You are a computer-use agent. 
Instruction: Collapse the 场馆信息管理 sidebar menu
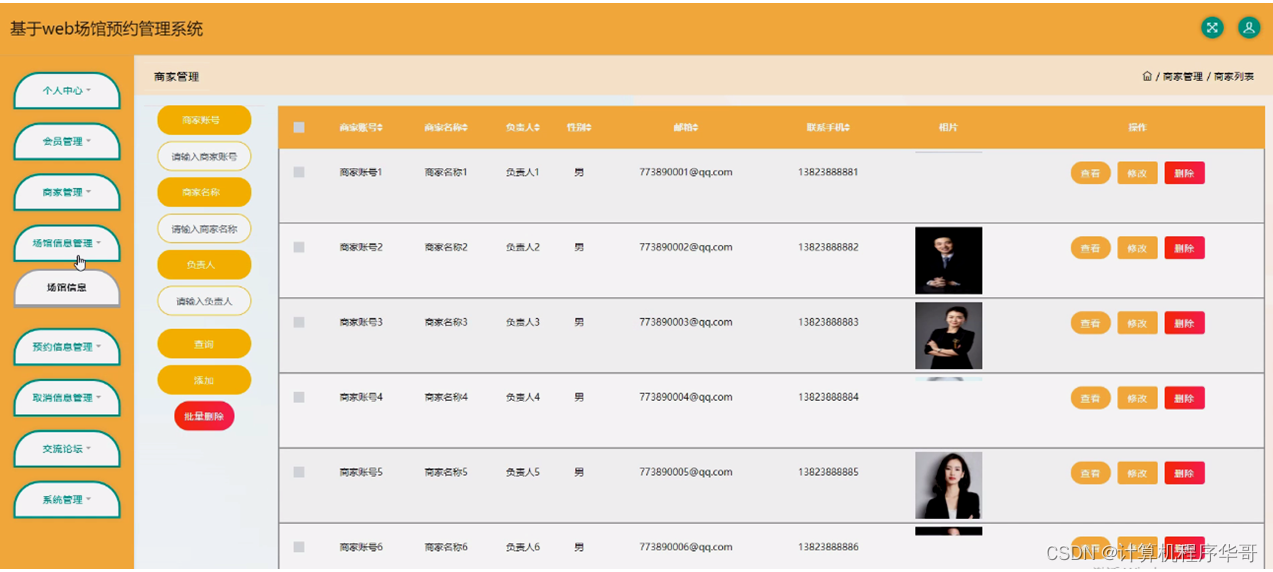coord(67,243)
